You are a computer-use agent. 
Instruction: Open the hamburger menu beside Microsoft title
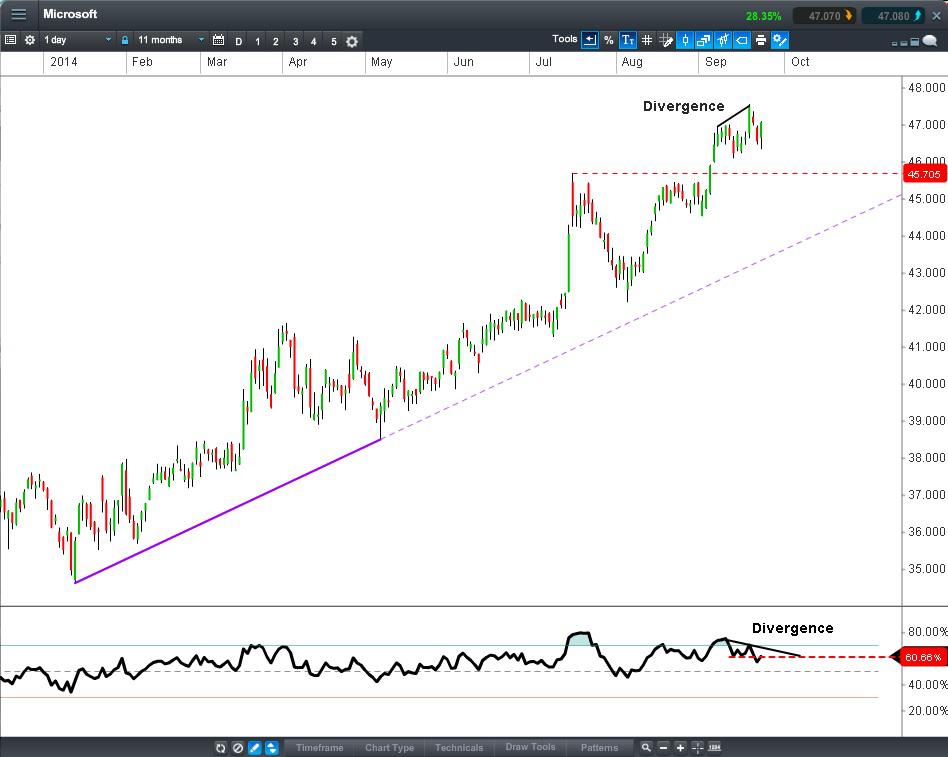point(19,14)
